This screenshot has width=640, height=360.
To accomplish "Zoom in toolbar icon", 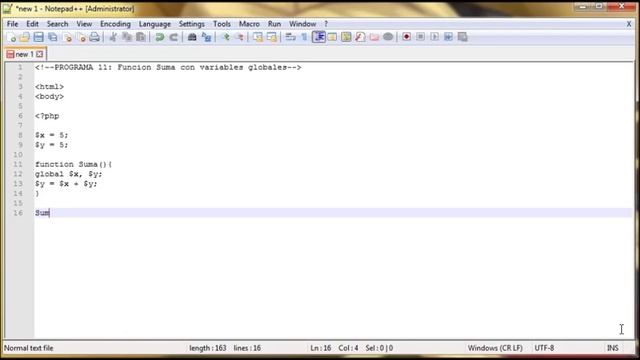I will (225, 38).
